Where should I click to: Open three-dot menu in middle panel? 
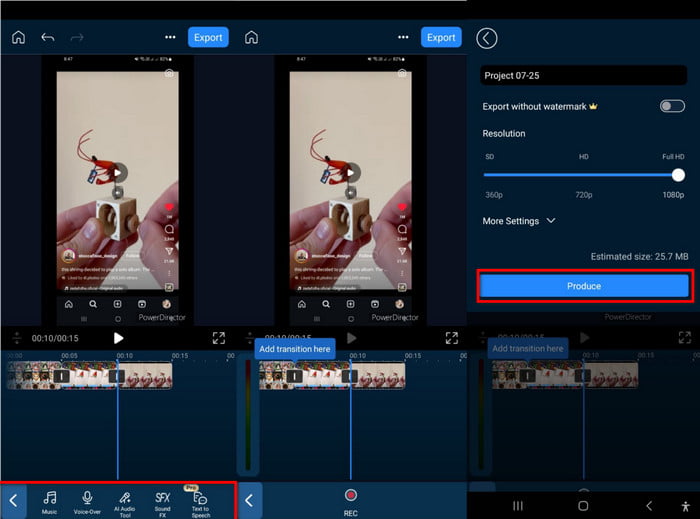[x=403, y=37]
